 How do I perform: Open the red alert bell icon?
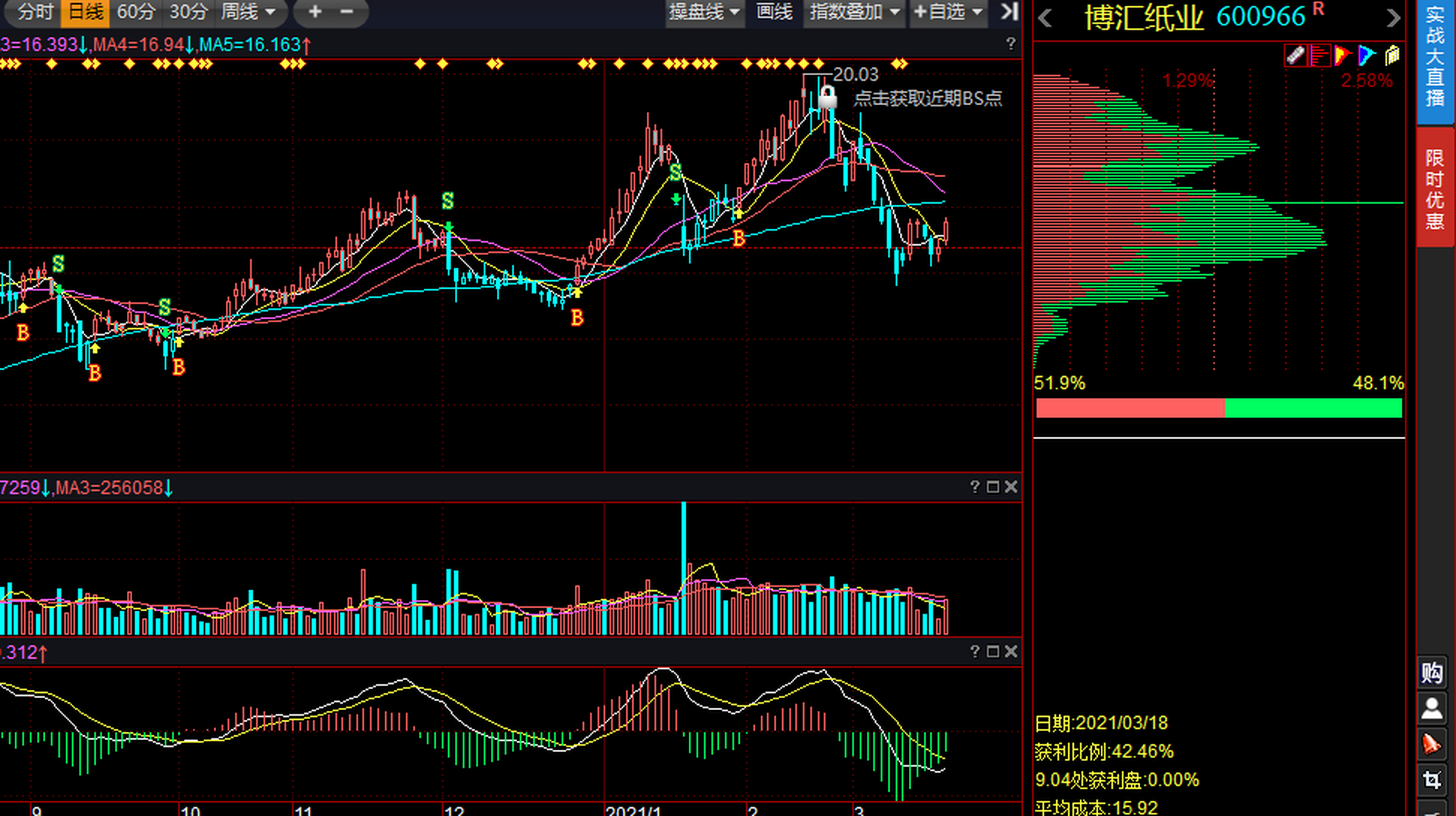click(x=1432, y=744)
